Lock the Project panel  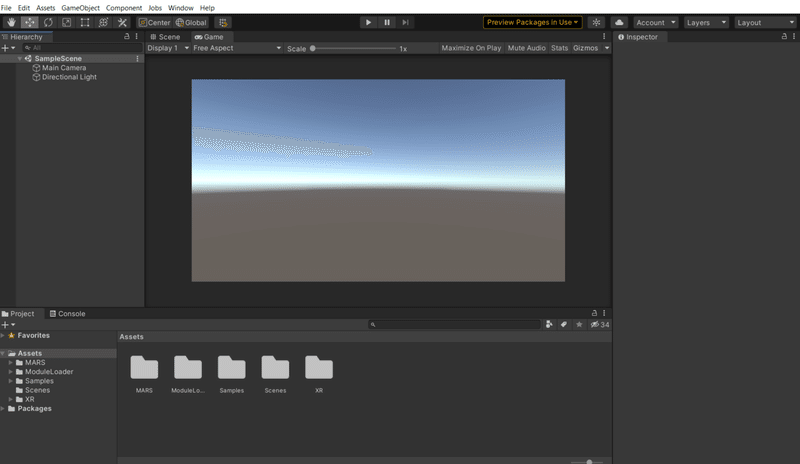(594, 313)
